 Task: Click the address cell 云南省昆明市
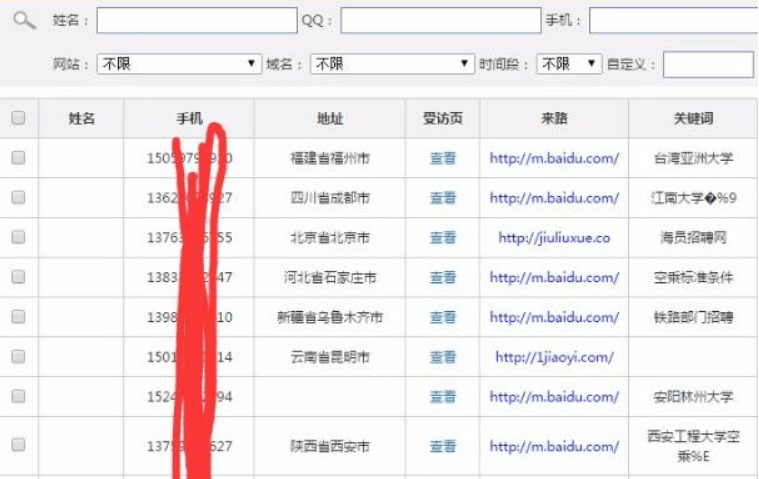(330, 357)
